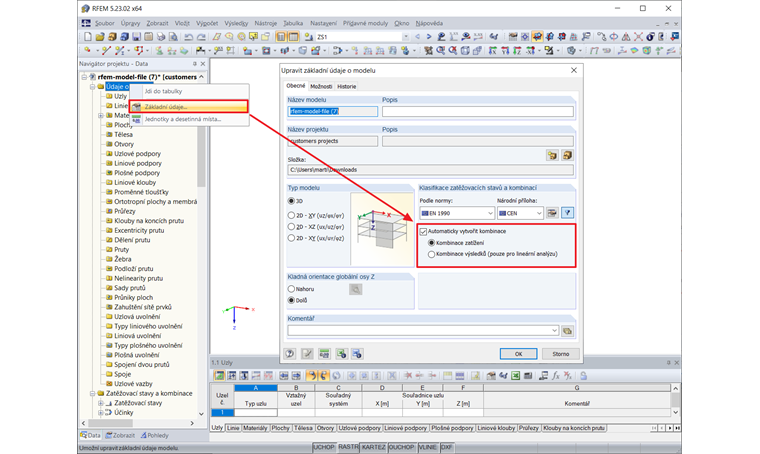
Task: Click the units and decimal places dialog icon
Action: pos(324,354)
